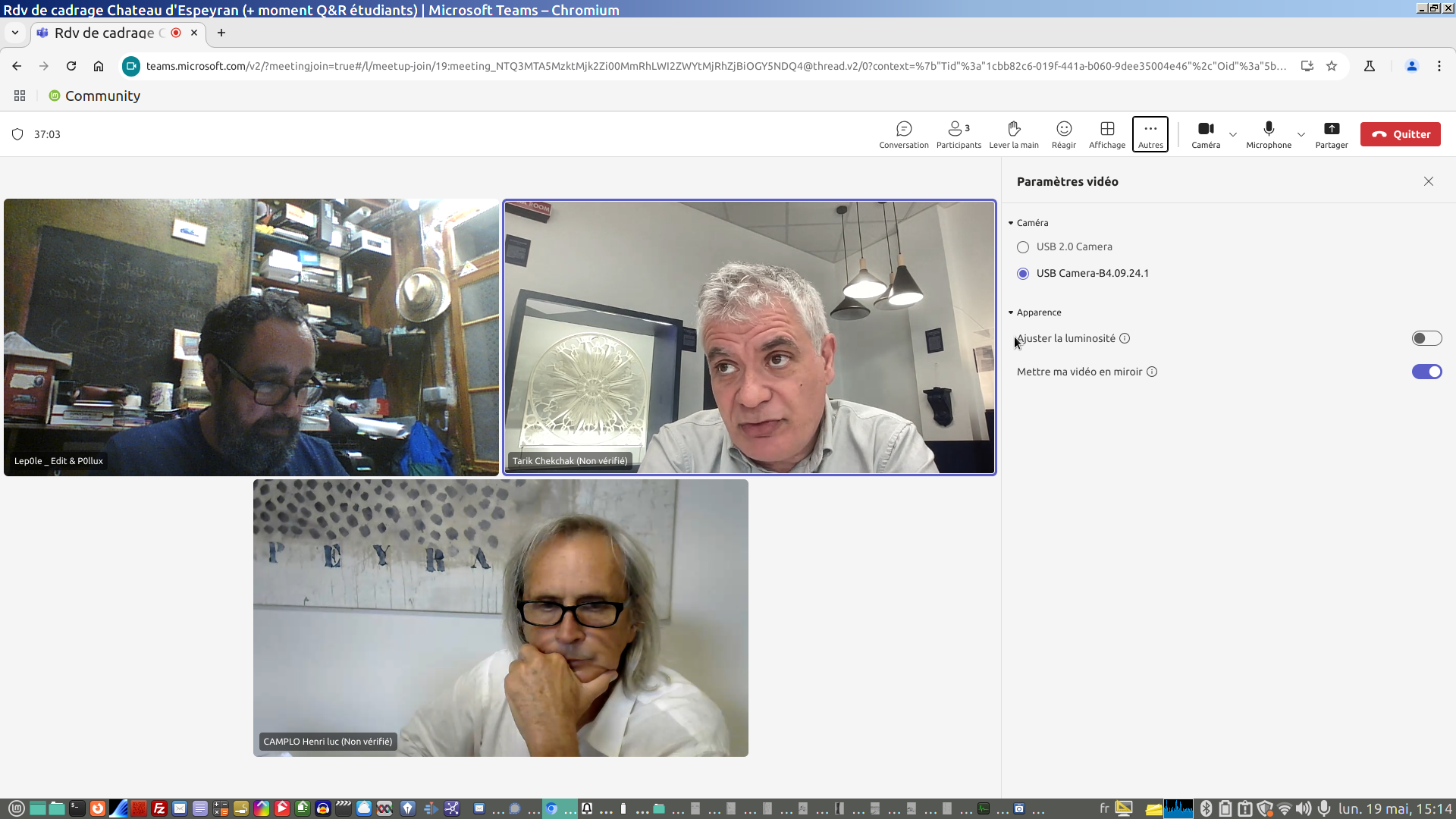Click the system volume tray icon
The image size is (1456, 819).
click(1303, 808)
